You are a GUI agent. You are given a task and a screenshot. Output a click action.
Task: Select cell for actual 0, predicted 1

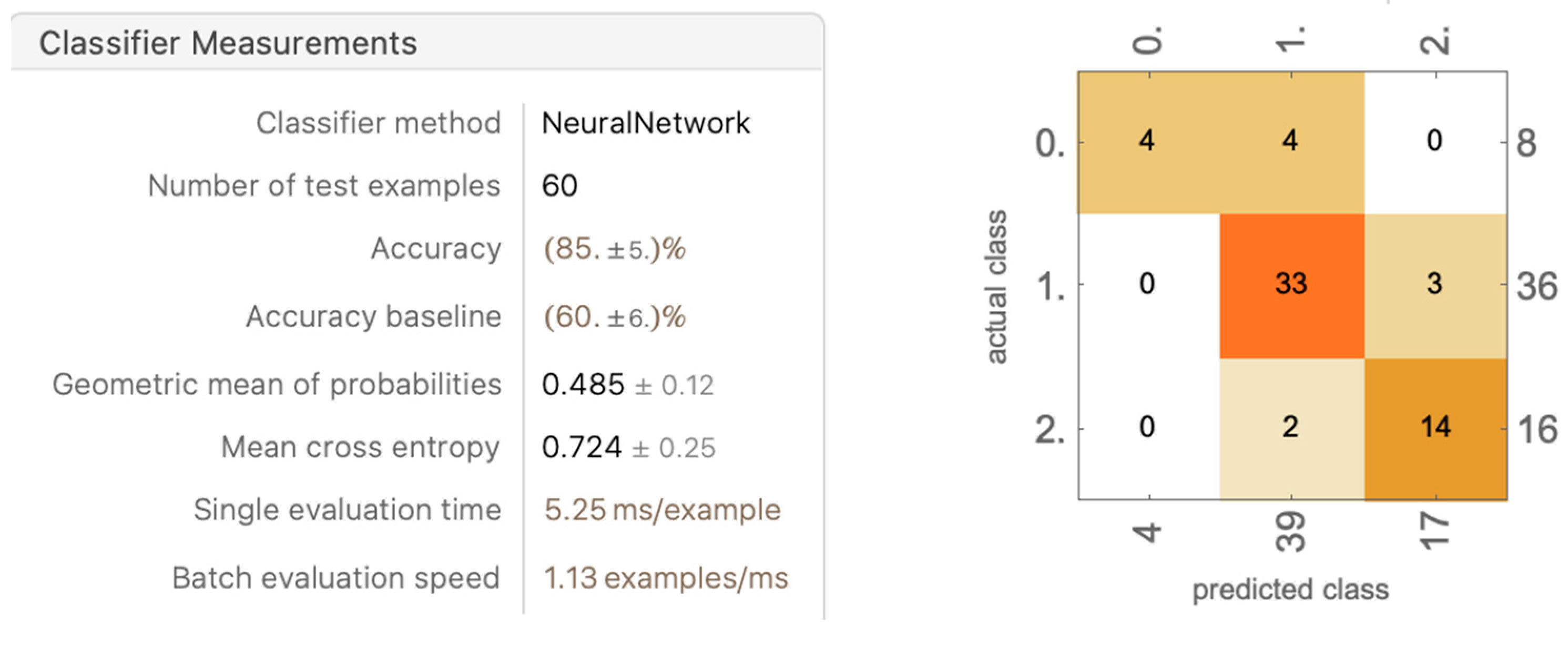(x=1290, y=141)
